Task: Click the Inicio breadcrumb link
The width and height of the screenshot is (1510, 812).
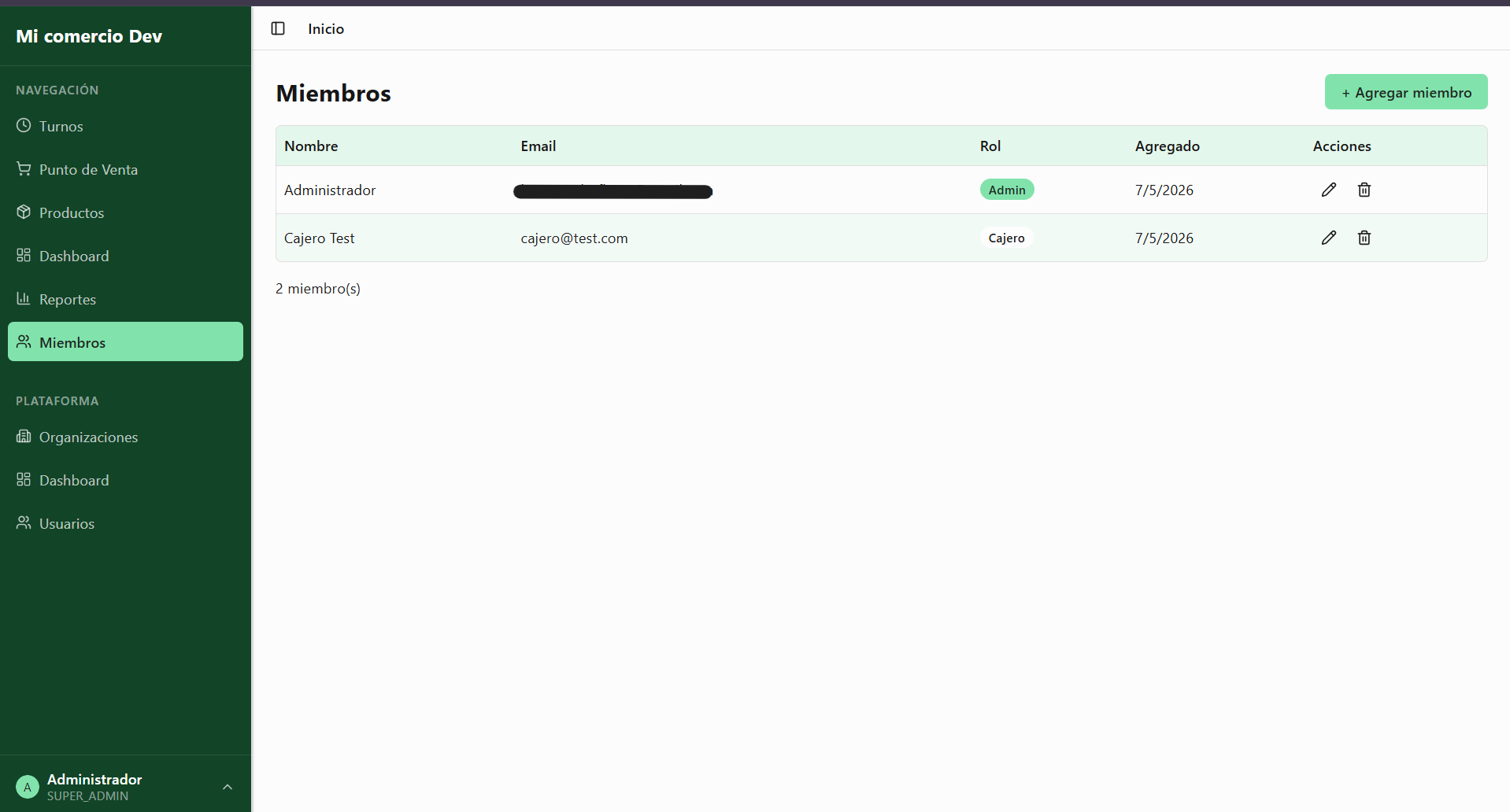Action: click(326, 28)
